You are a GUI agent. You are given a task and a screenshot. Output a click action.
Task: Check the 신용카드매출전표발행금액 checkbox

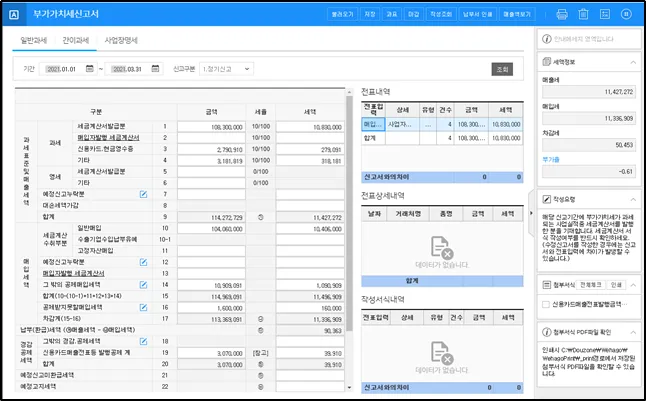[x=546, y=305]
